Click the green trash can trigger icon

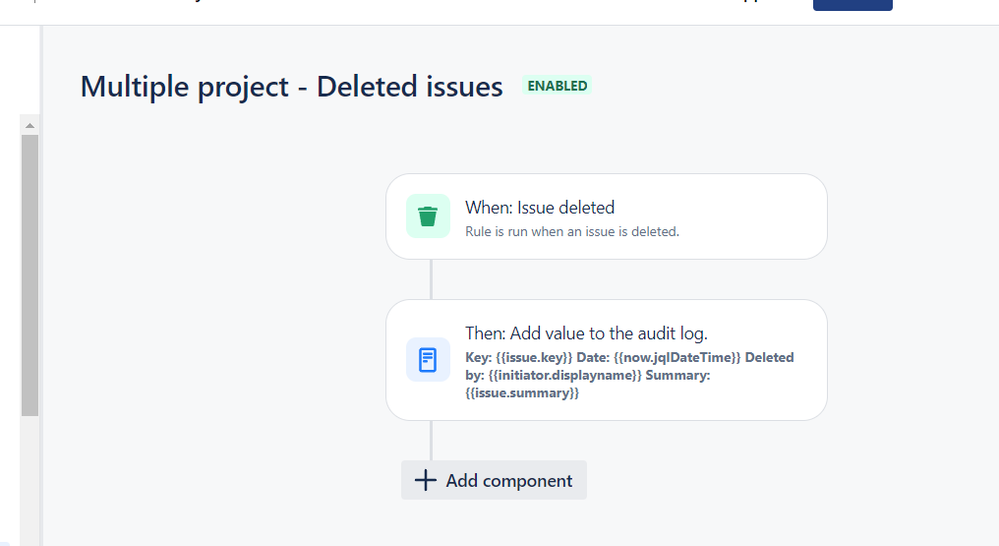pyautogui.click(x=428, y=217)
